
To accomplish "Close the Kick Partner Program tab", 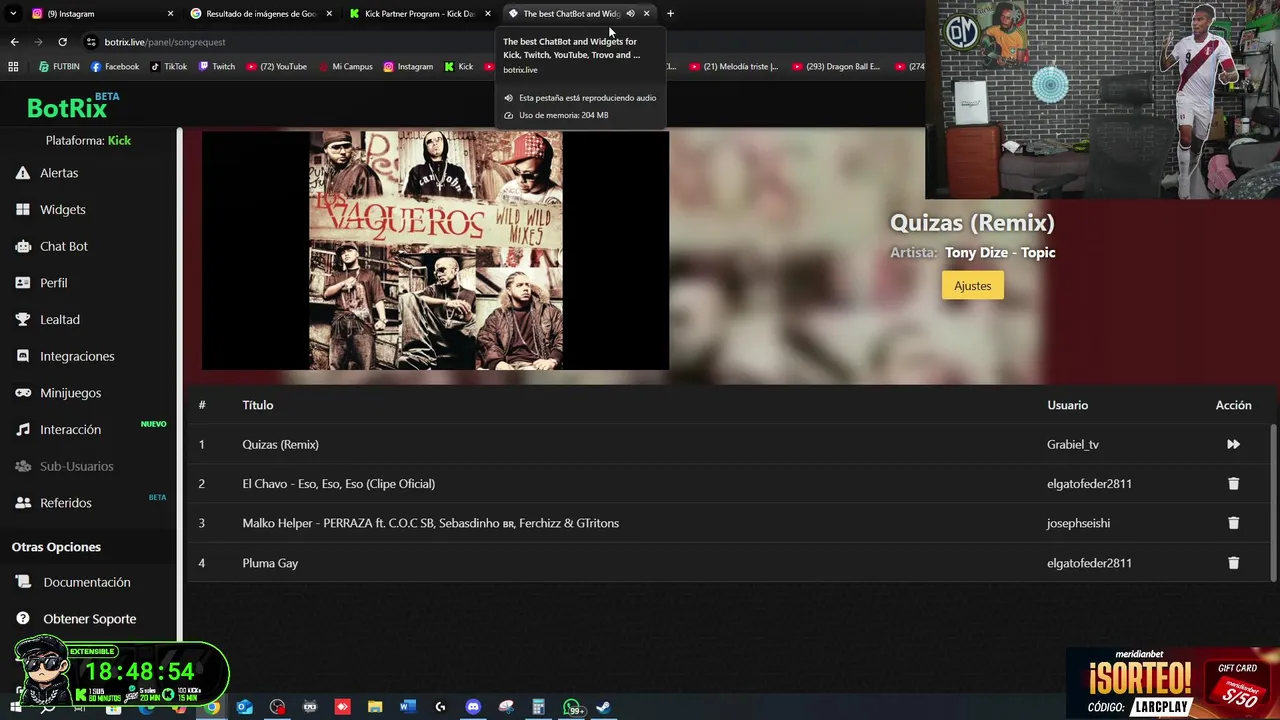I will tap(488, 14).
